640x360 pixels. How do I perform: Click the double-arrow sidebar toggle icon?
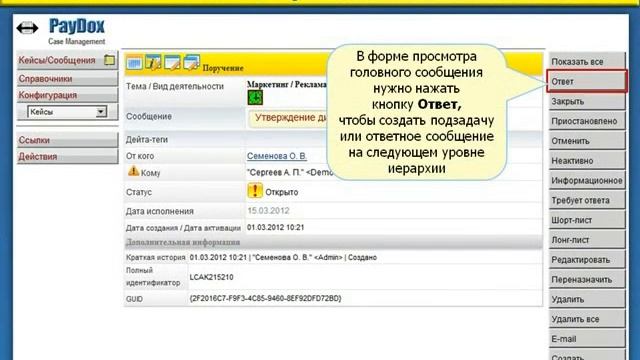27,28
